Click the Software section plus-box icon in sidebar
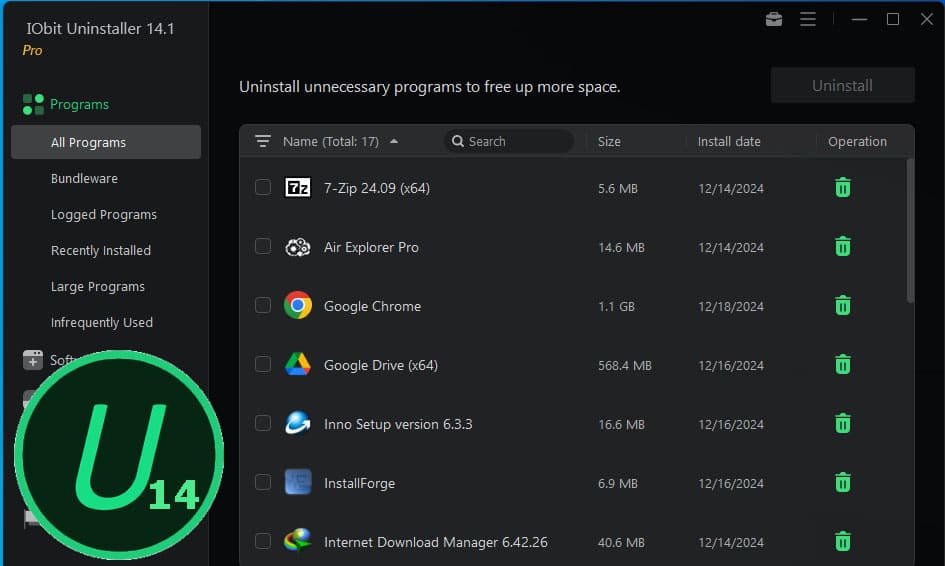Viewport: 945px width, 566px height. coord(33,360)
